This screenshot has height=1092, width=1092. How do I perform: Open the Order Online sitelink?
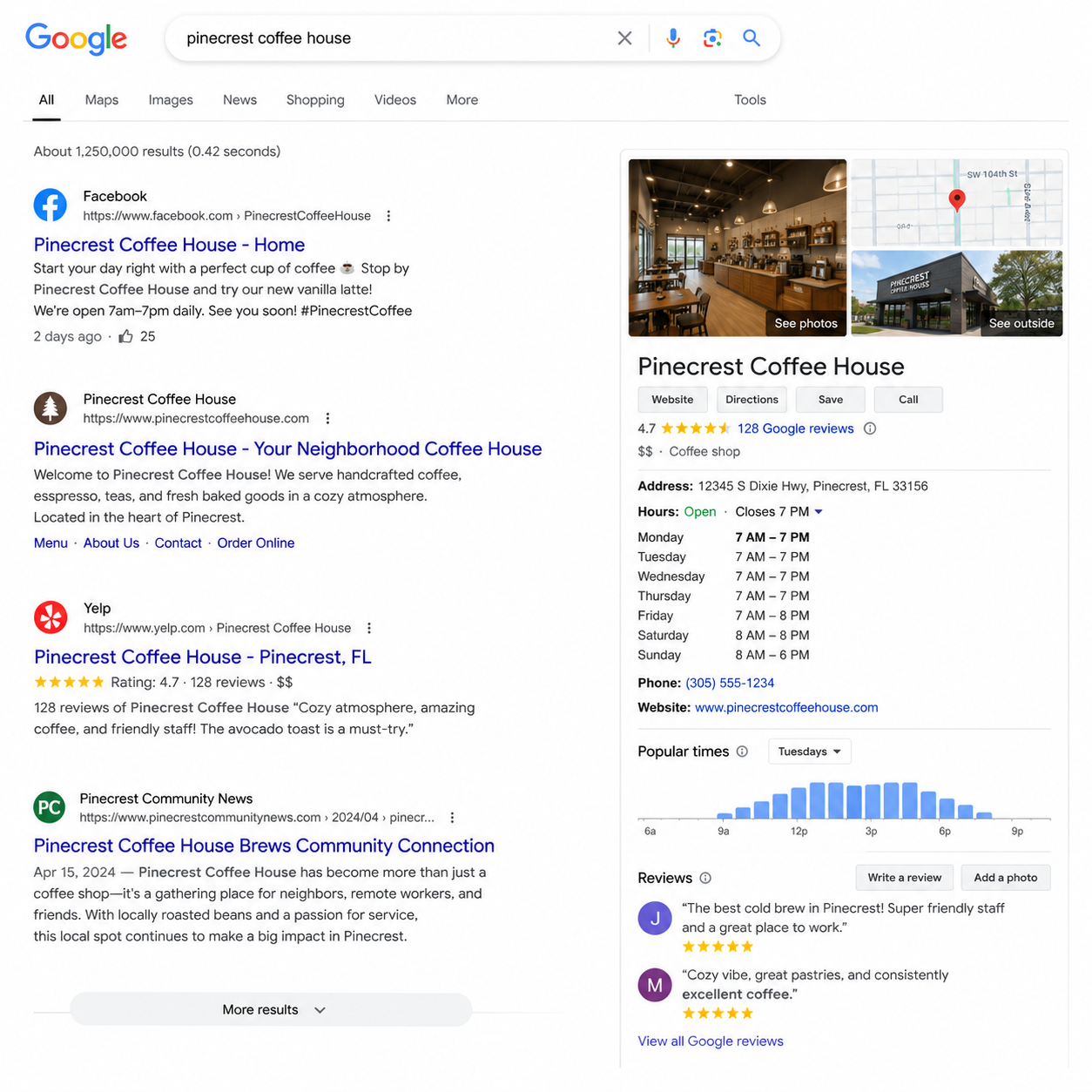(256, 543)
